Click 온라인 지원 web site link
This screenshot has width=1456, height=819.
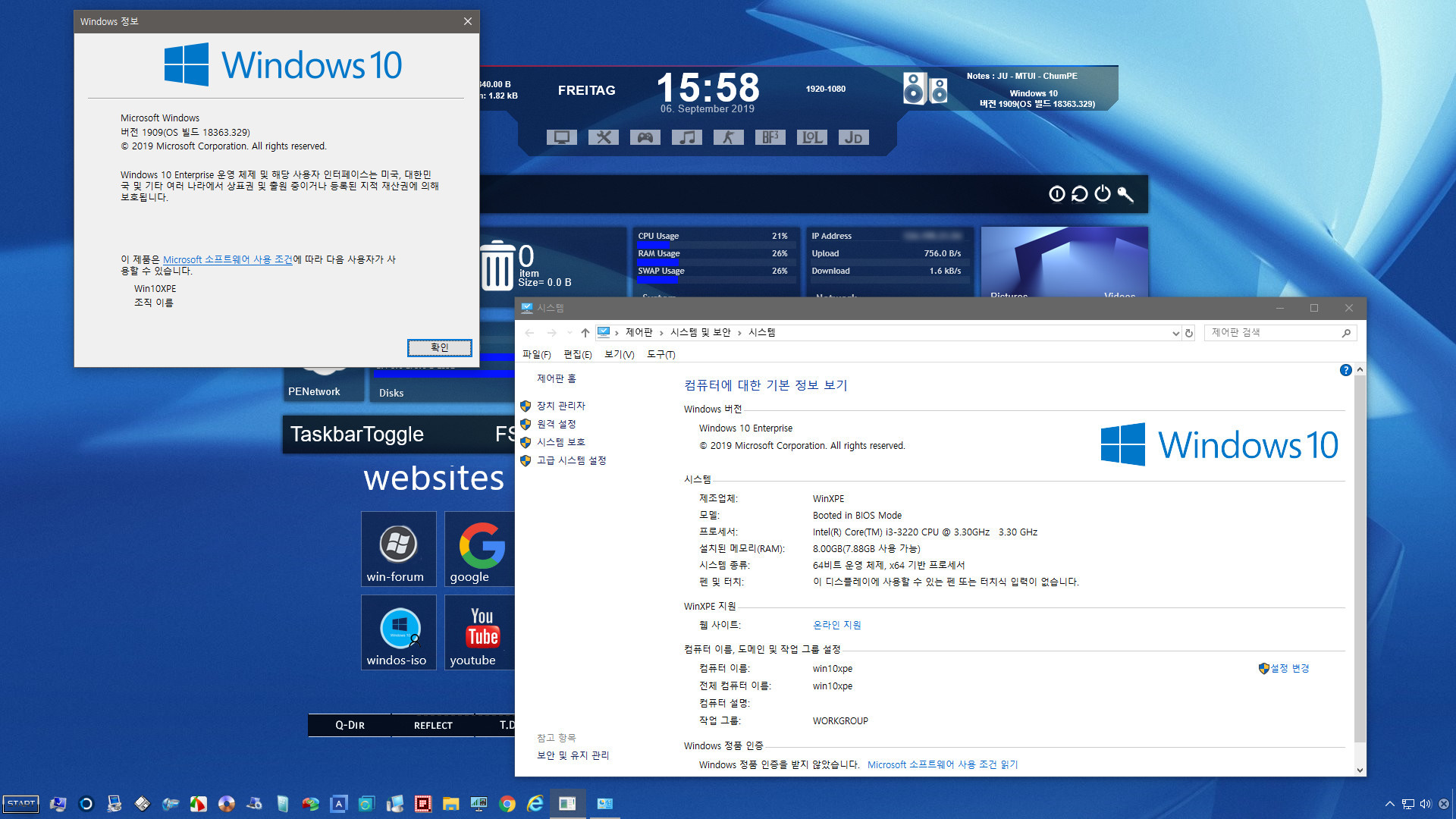[836, 625]
